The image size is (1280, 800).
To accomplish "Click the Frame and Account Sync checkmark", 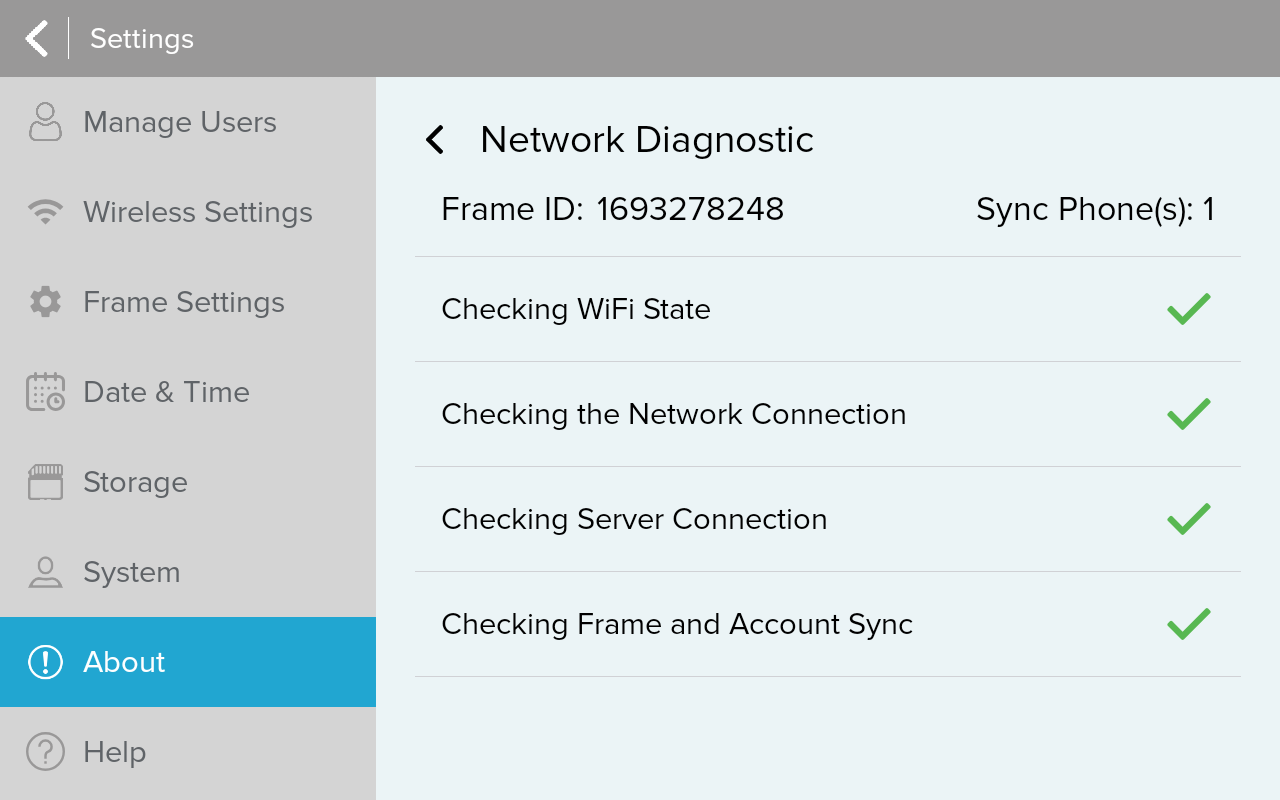I will 1188,624.
